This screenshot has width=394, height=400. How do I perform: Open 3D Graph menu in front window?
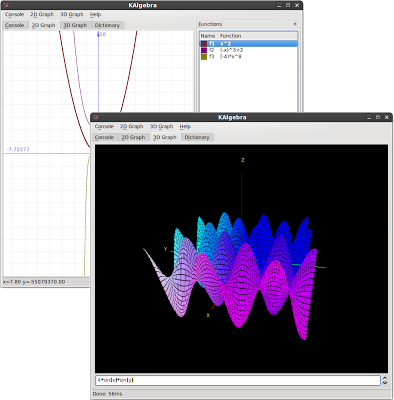click(x=161, y=126)
